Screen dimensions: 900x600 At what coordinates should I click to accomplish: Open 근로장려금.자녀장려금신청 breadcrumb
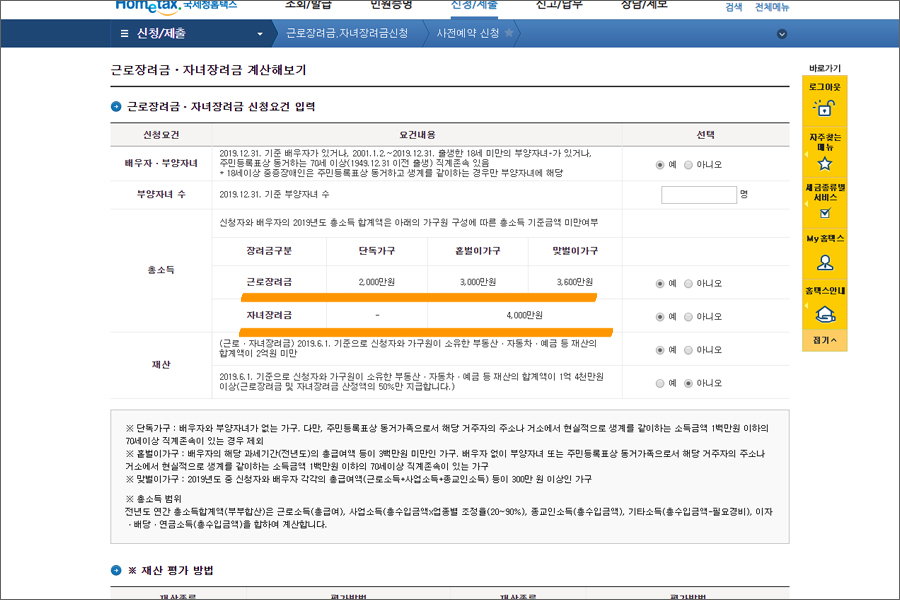point(347,33)
